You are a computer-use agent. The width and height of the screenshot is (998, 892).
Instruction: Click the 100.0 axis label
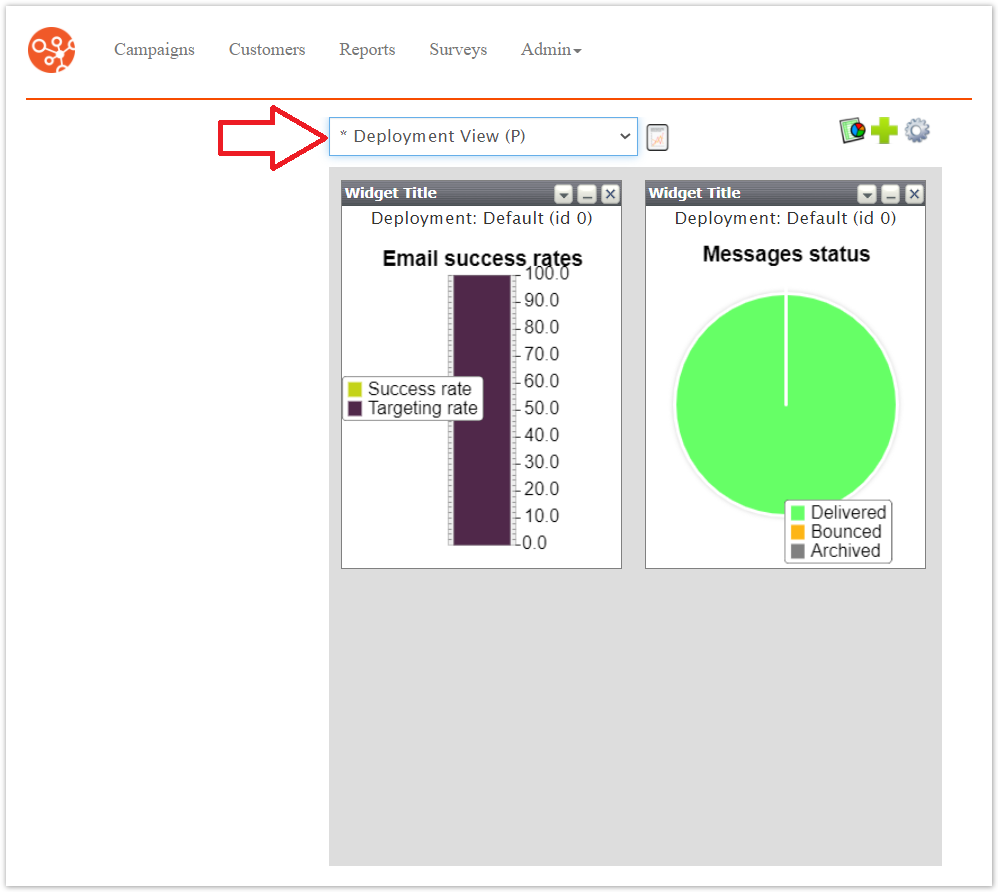coord(547,274)
